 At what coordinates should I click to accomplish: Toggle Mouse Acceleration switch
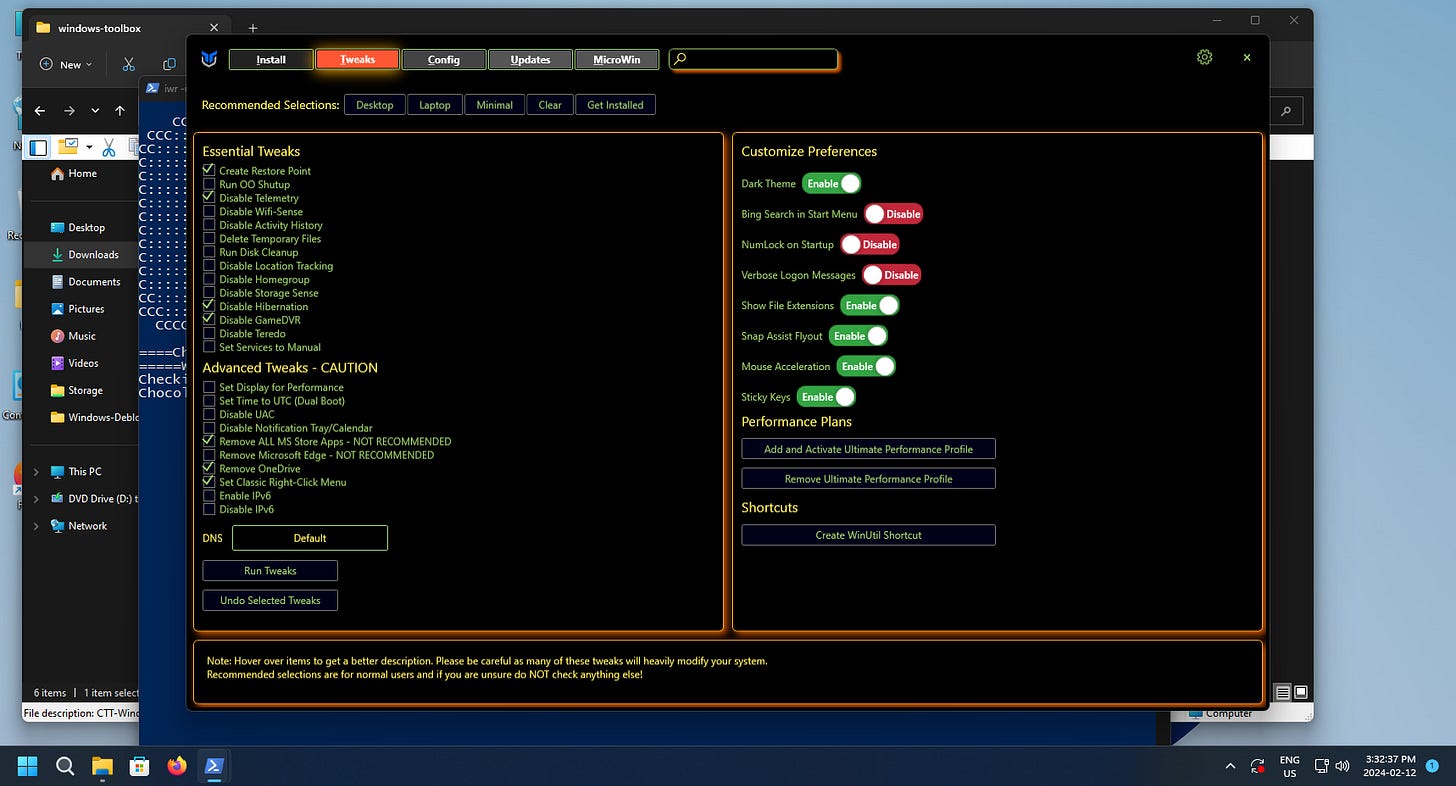tap(865, 366)
